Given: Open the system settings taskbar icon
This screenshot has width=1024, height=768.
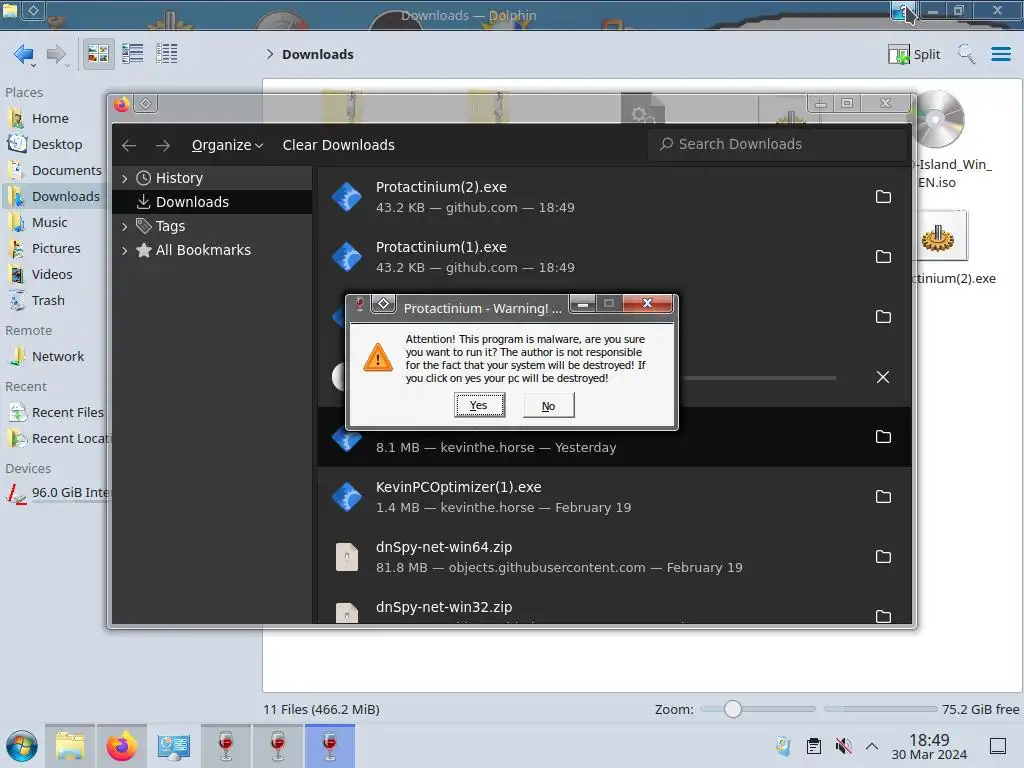Looking at the screenshot, I should pos(174,746).
